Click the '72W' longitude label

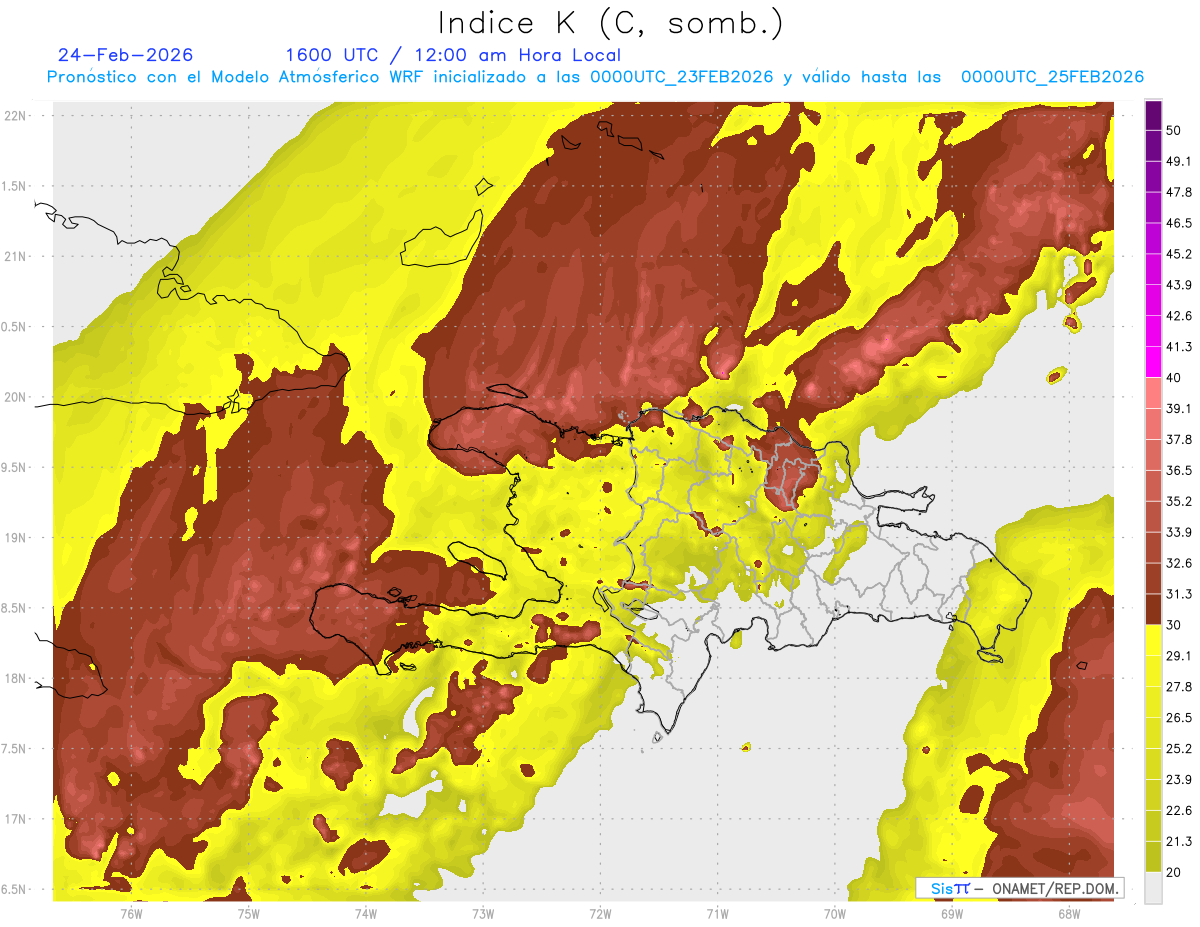(600, 913)
